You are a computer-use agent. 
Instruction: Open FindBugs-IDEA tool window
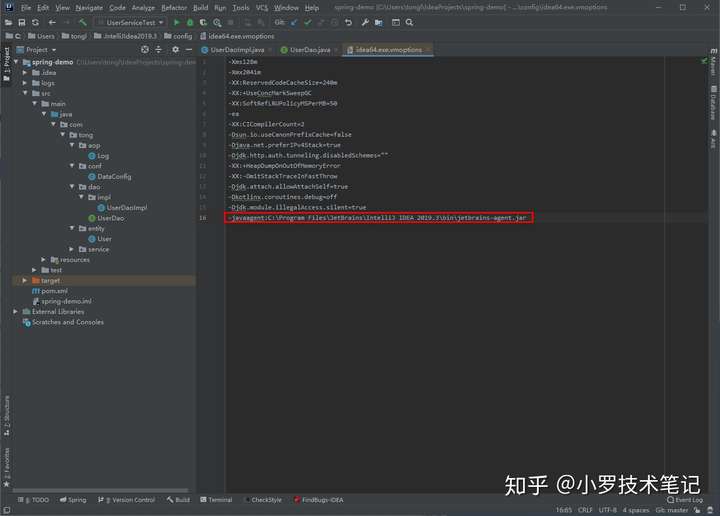[318, 500]
